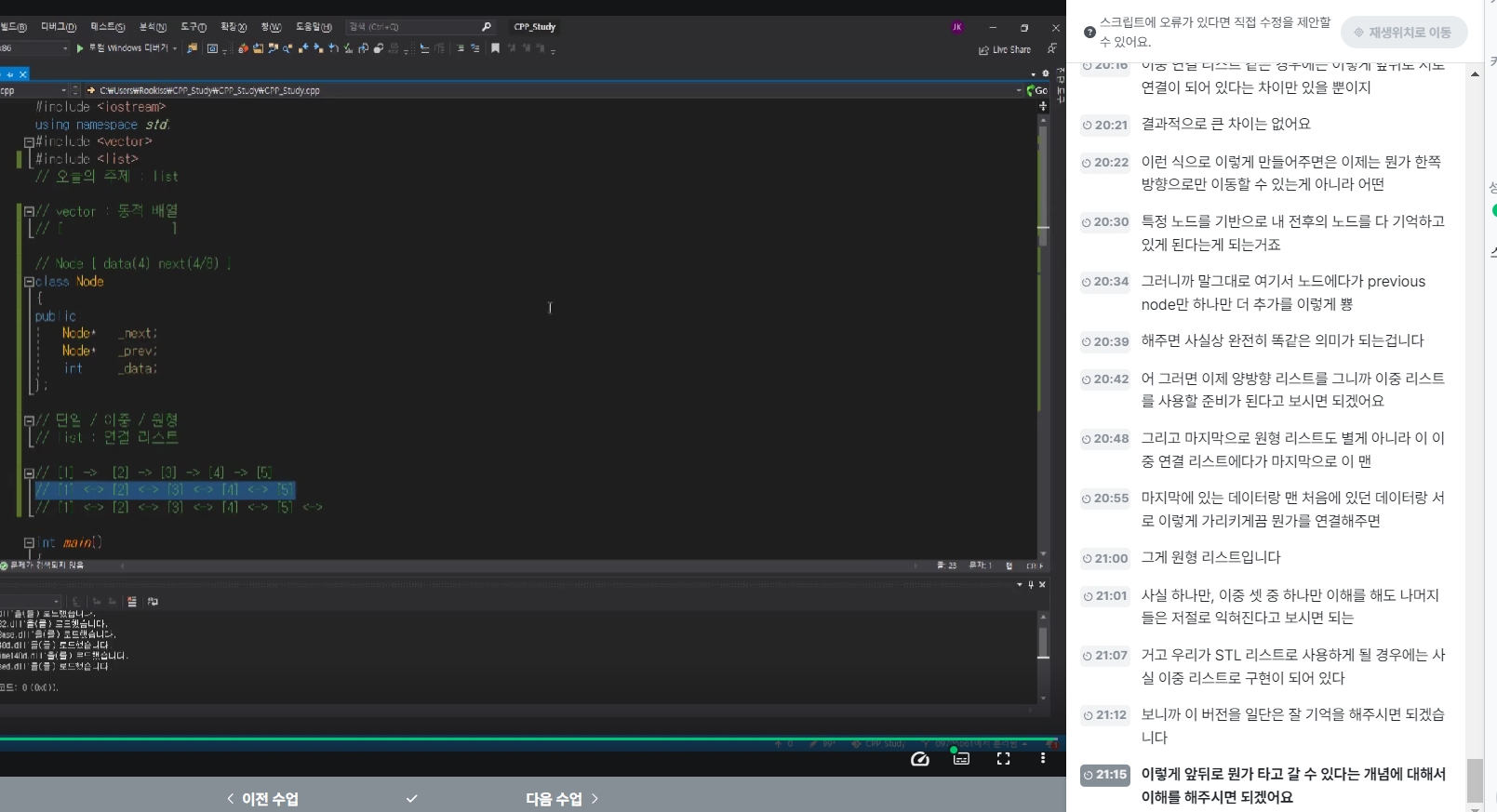The height and width of the screenshot is (812, 1497).
Task: Jump to transcript timestamp 21:00
Action: coord(1104,559)
